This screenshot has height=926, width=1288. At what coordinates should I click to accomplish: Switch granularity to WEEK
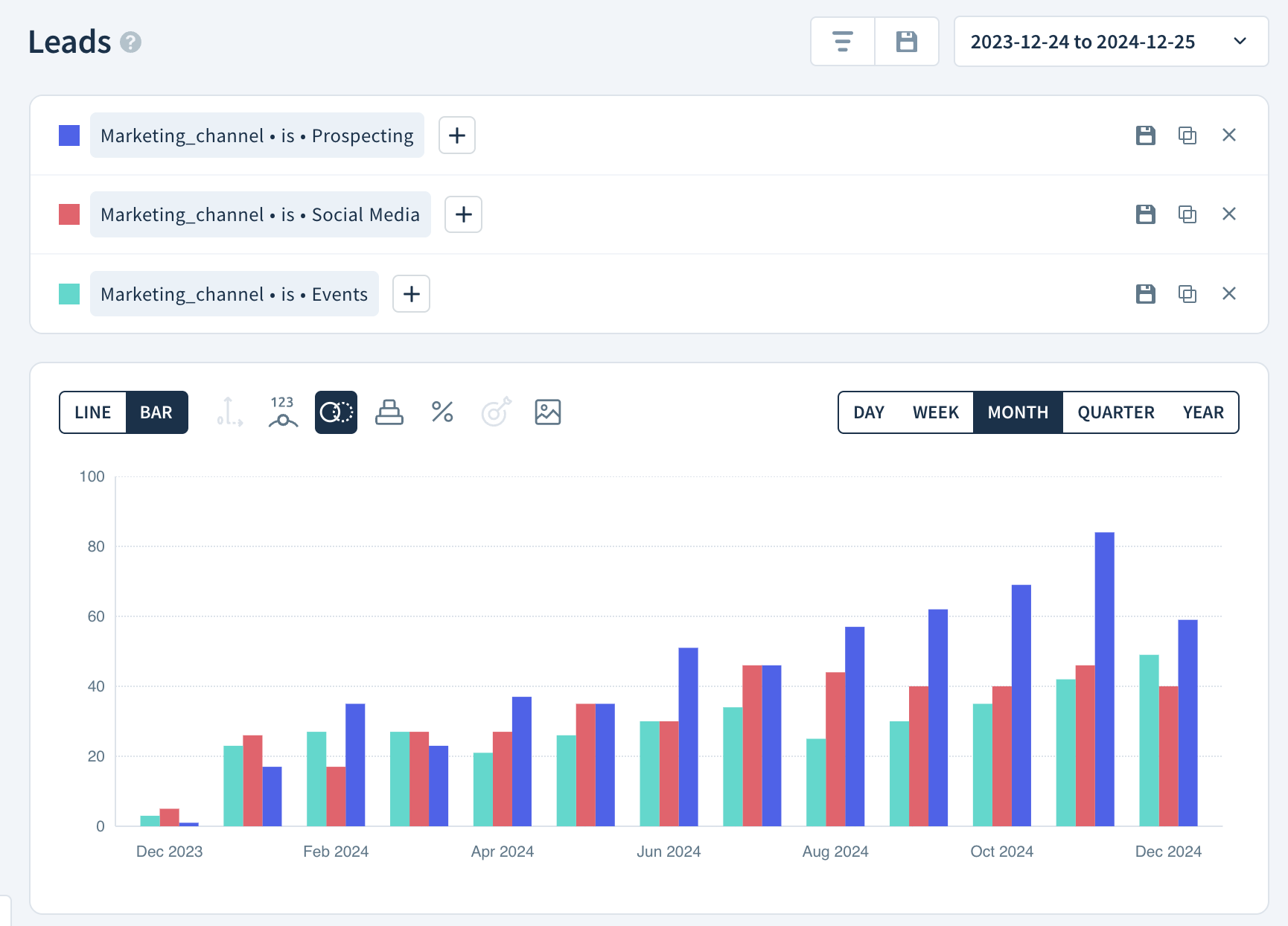pyautogui.click(x=936, y=412)
